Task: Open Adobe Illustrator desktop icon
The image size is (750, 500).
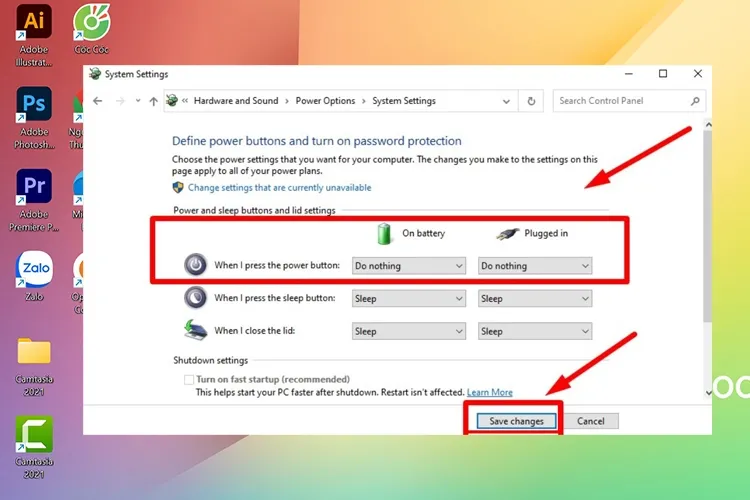Action: pos(34,22)
